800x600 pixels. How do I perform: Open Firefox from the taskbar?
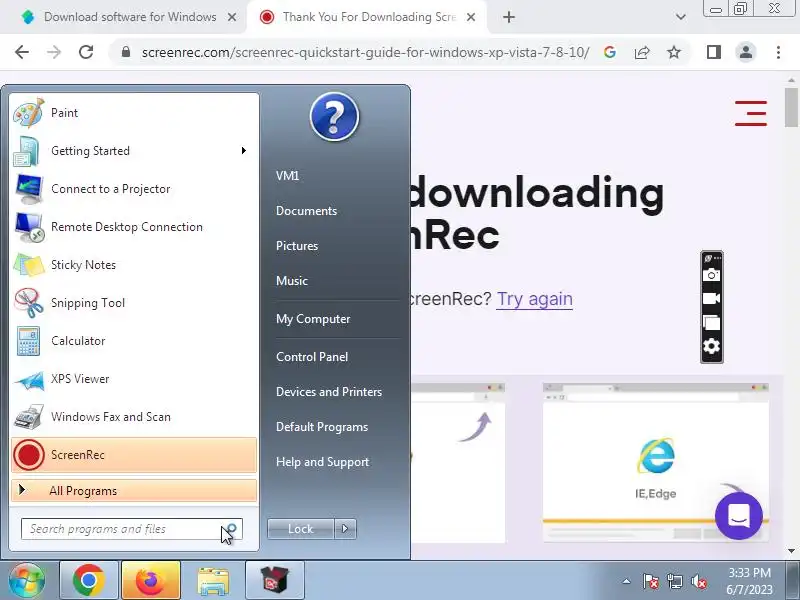tap(151, 580)
